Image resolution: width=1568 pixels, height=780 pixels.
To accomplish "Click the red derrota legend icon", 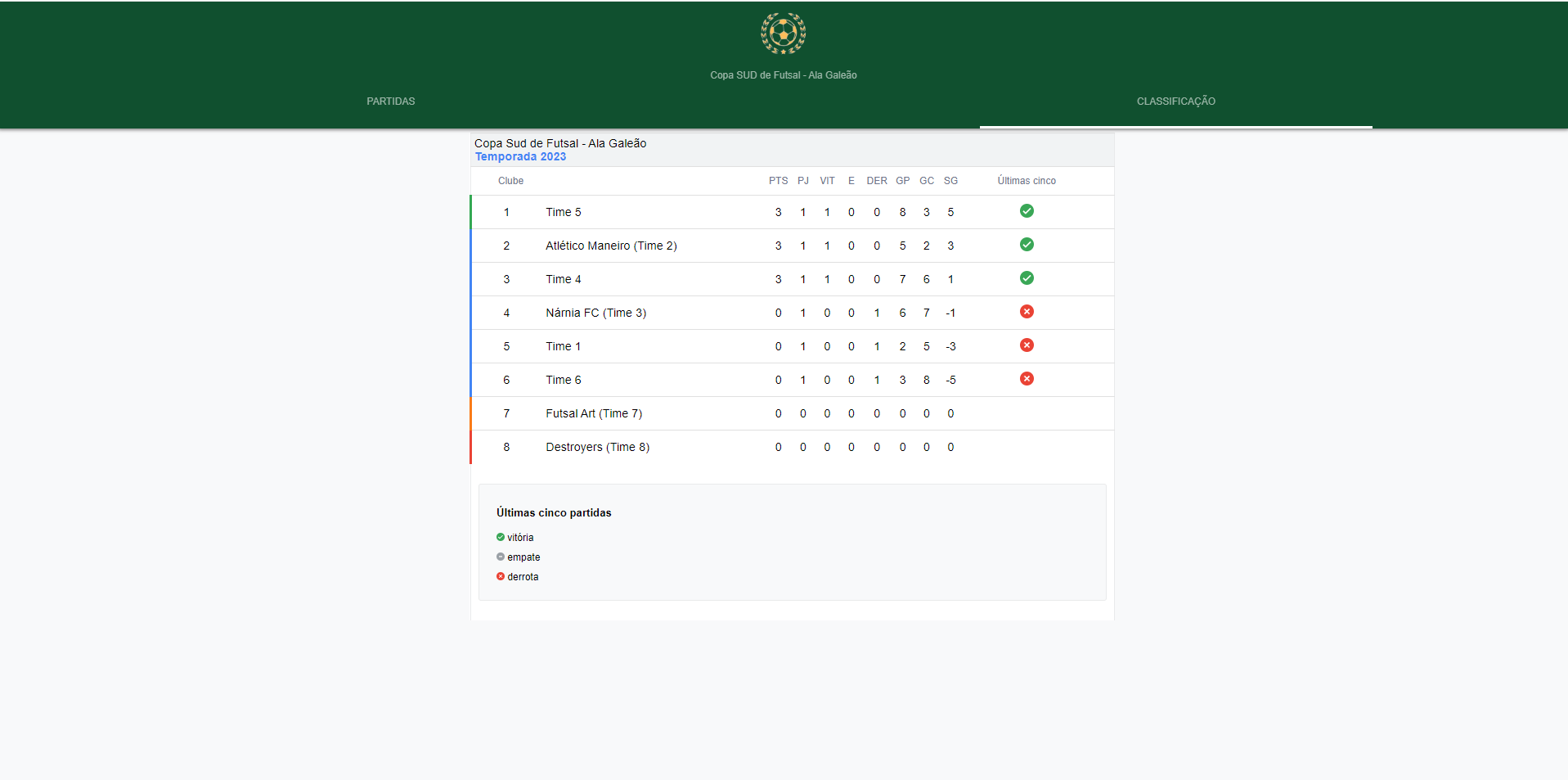I will point(501,577).
